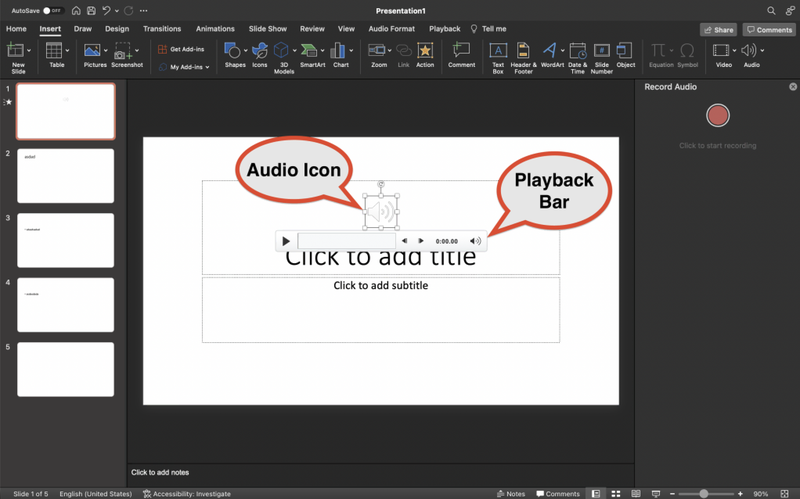Click the Pictures icon
Image resolution: width=800 pixels, height=499 pixels.
[x=92, y=51]
